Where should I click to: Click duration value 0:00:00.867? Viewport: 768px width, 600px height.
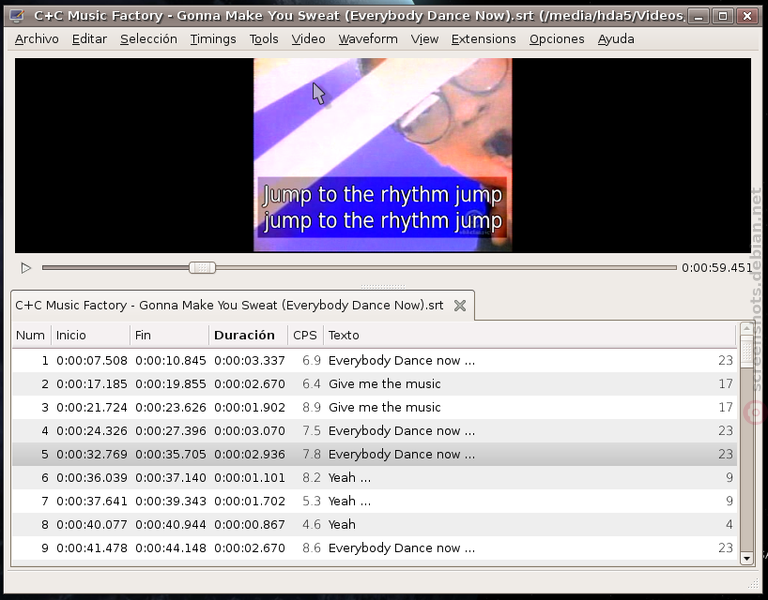[x=249, y=525]
